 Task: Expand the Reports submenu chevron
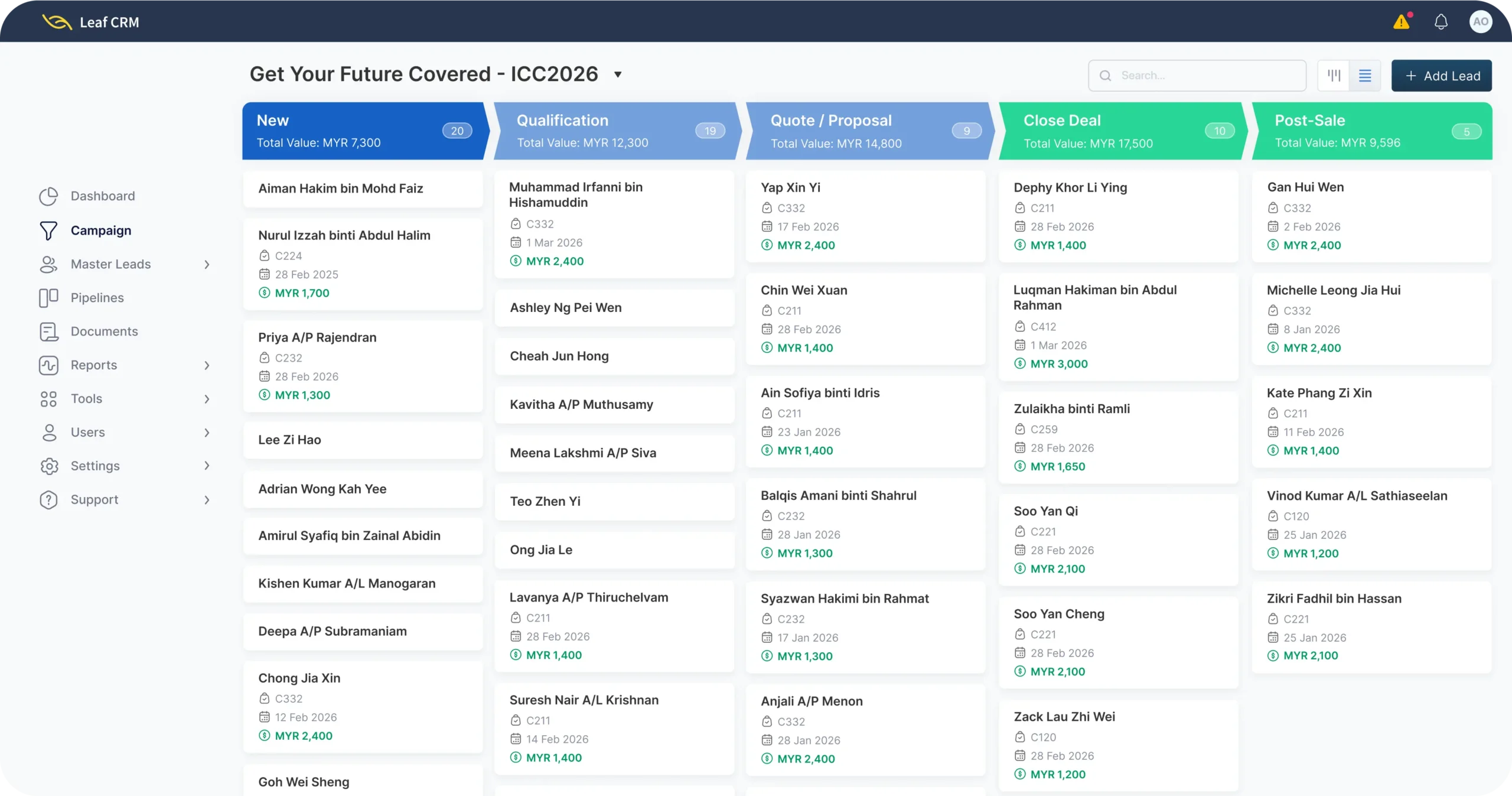click(x=207, y=365)
